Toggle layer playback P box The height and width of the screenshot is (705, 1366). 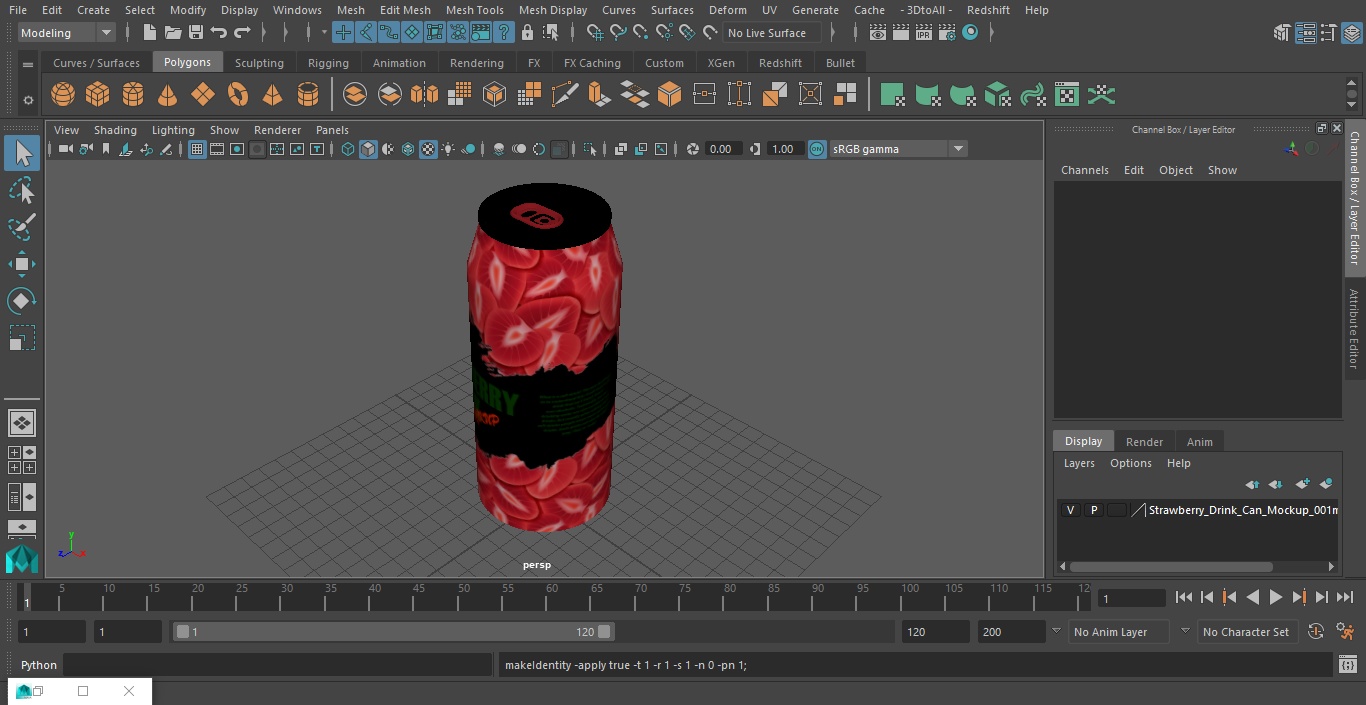click(1093, 510)
